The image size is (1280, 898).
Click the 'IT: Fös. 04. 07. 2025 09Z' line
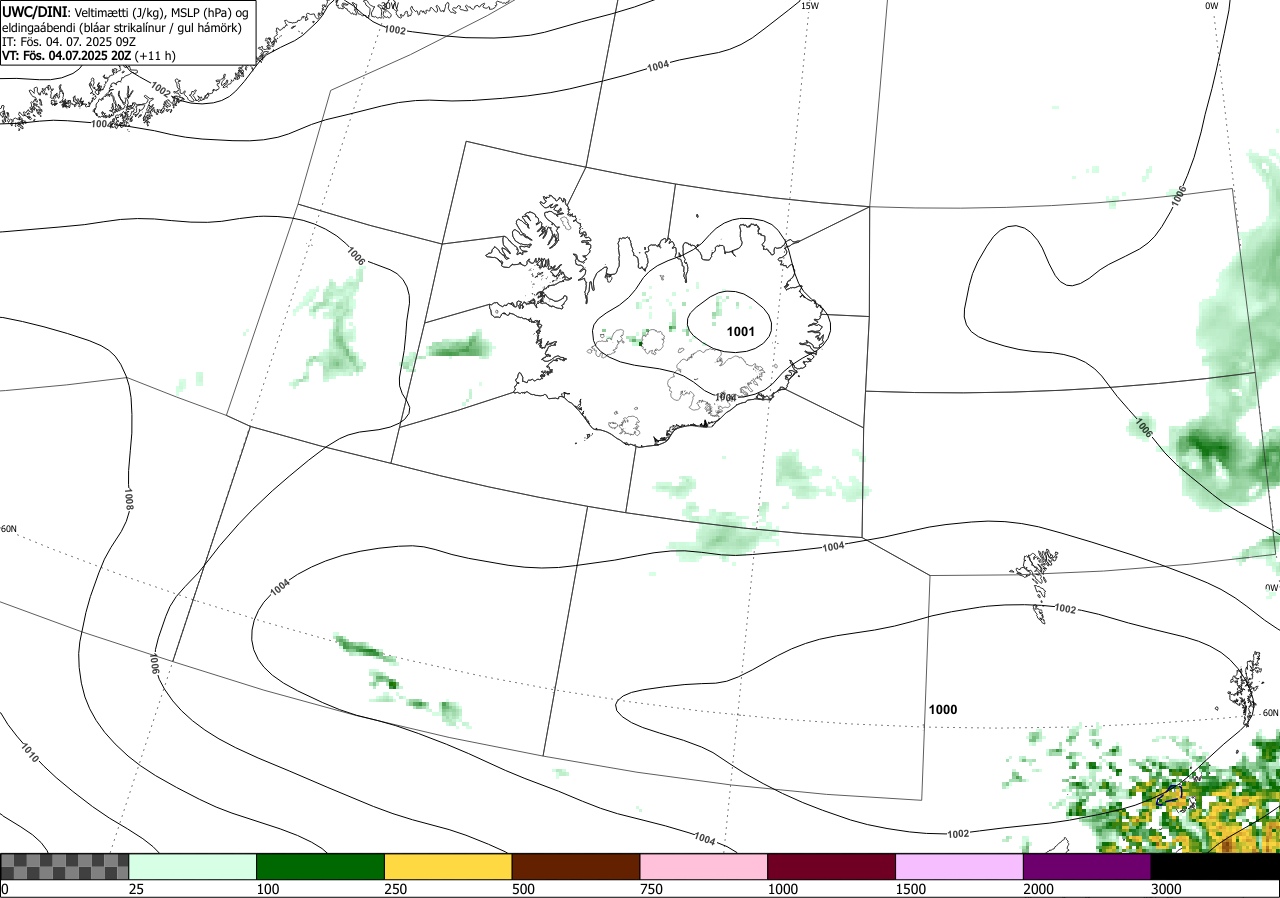[69, 42]
